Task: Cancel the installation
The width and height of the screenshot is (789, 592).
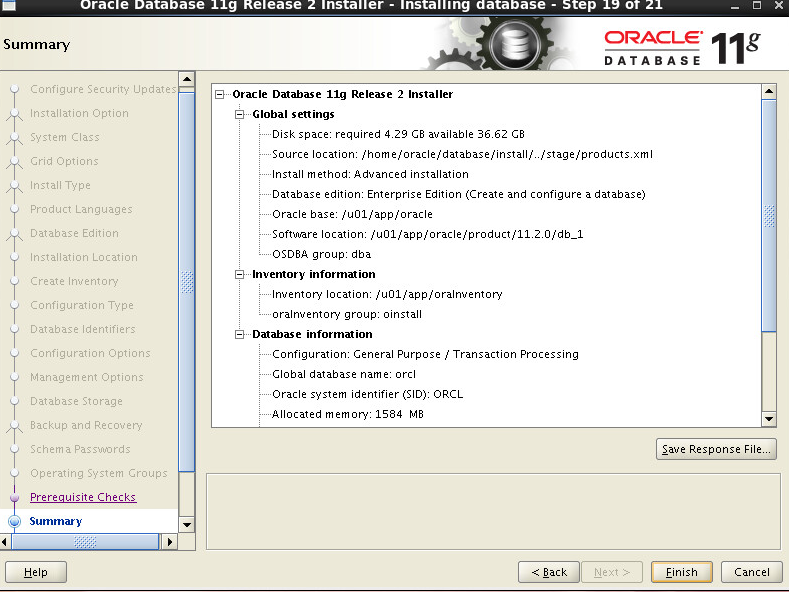Action: tap(751, 572)
